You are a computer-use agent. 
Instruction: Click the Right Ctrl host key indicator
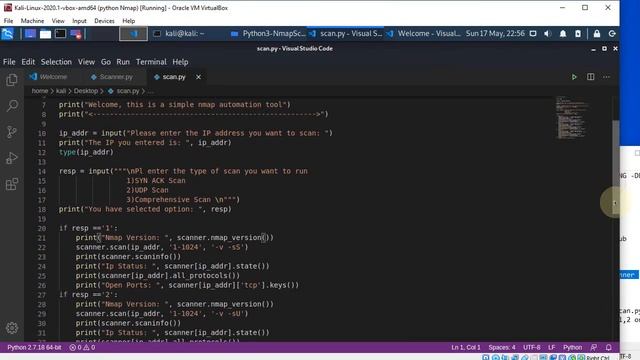pyautogui.click(x=598, y=358)
